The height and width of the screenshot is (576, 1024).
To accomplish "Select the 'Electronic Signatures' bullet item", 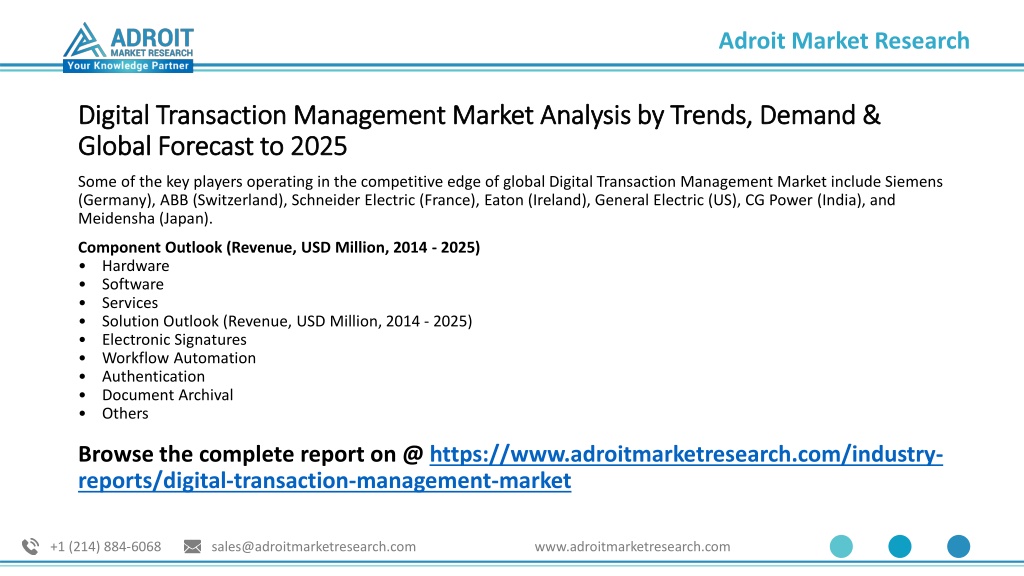I will pyautogui.click(x=174, y=340).
